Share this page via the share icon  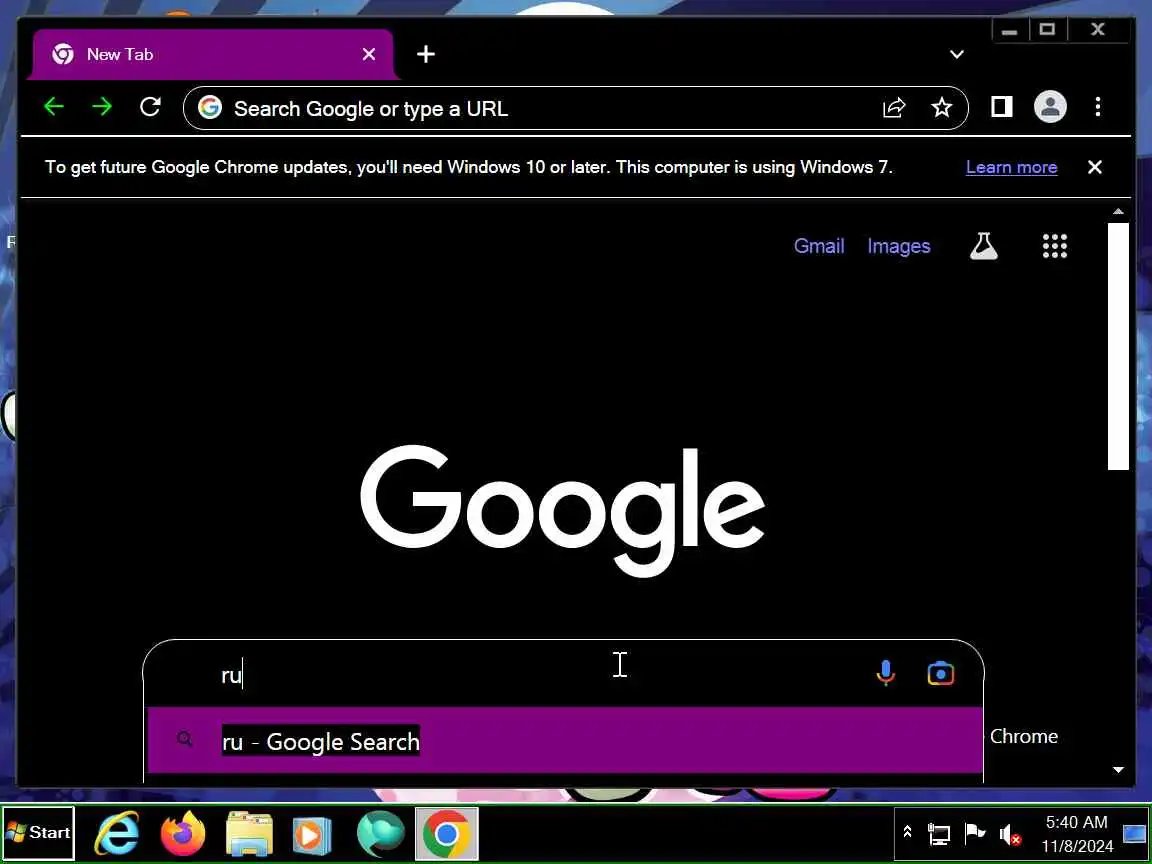[x=893, y=108]
